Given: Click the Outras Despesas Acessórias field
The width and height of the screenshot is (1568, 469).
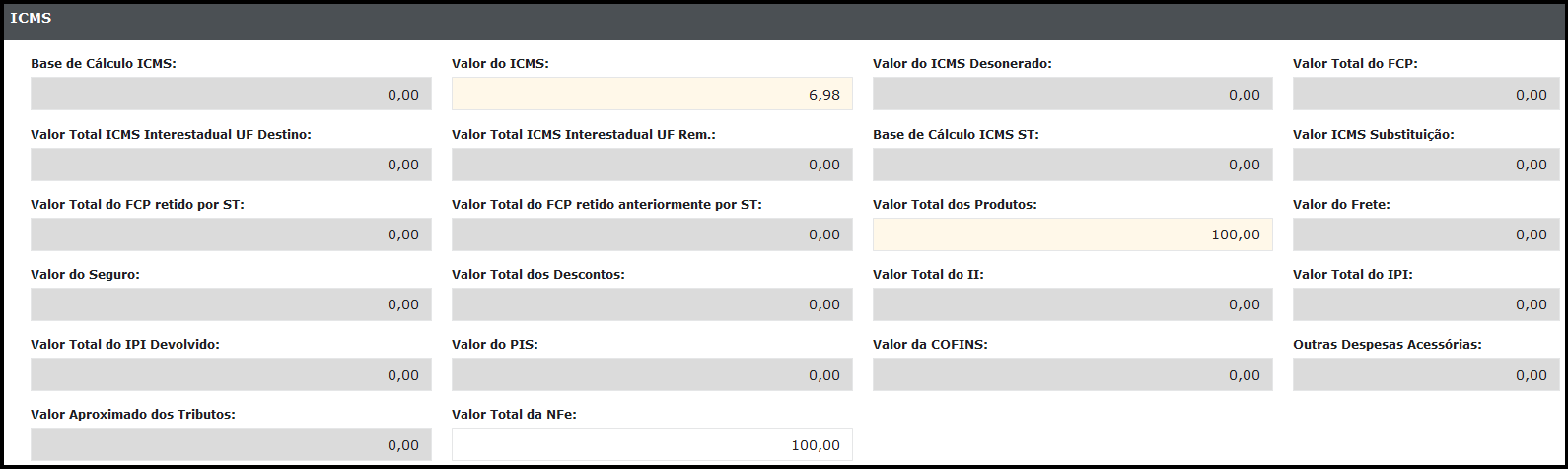Looking at the screenshot, I should click(x=1426, y=374).
